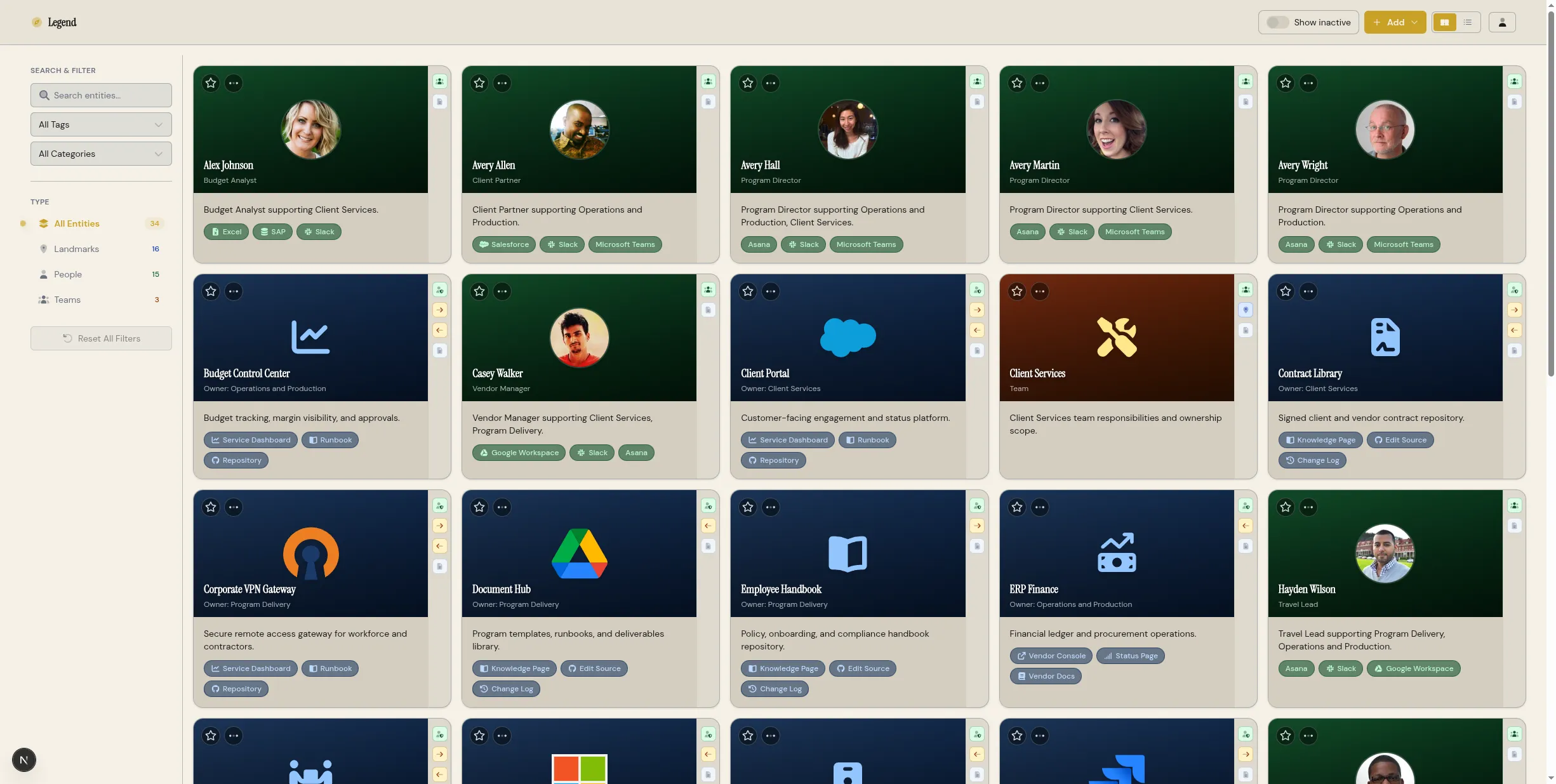1556x784 pixels.
Task: Open more options on Hayden Wilson card
Action: [1308, 507]
